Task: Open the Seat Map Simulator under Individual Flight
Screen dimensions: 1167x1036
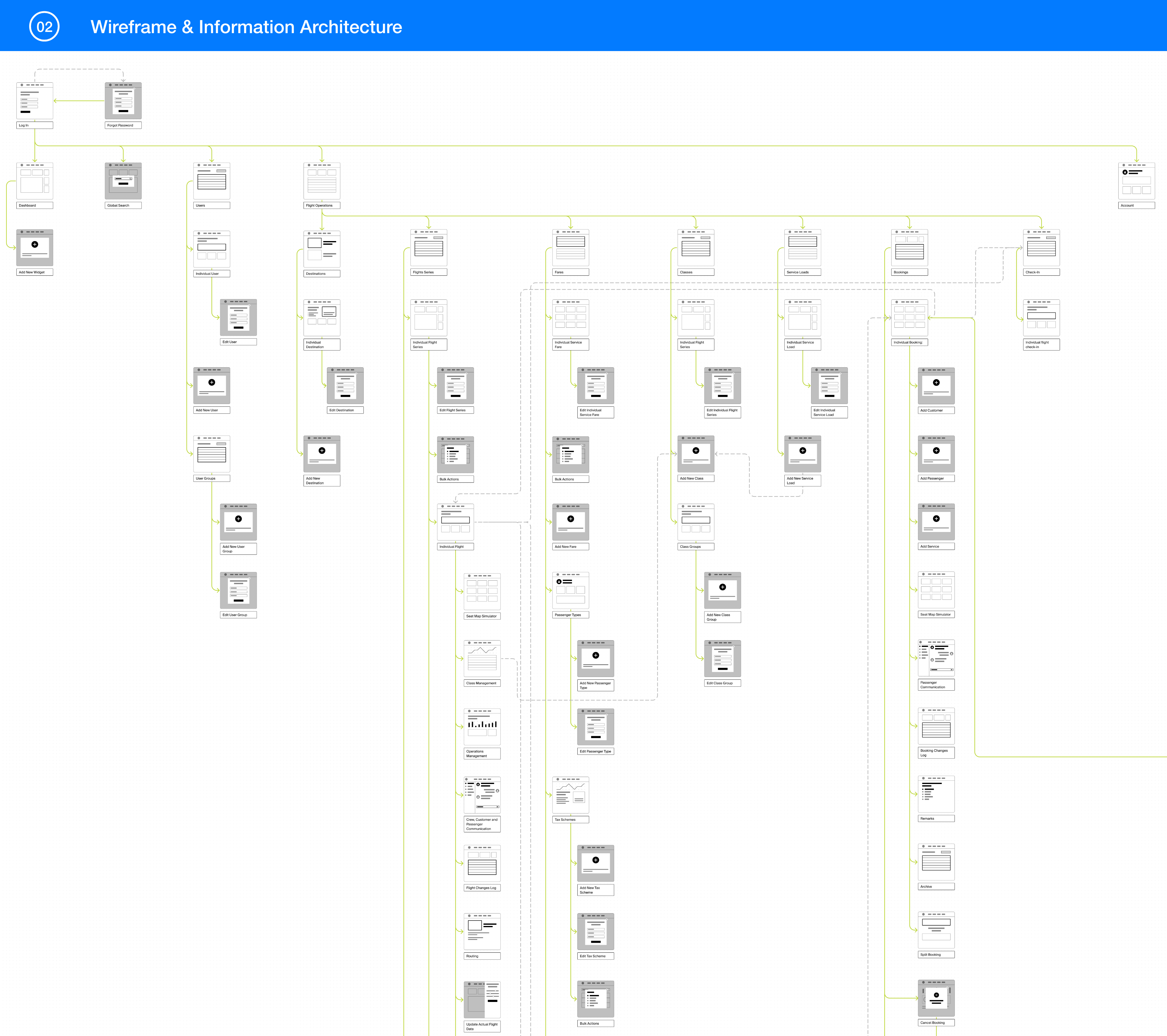Action: (x=482, y=592)
